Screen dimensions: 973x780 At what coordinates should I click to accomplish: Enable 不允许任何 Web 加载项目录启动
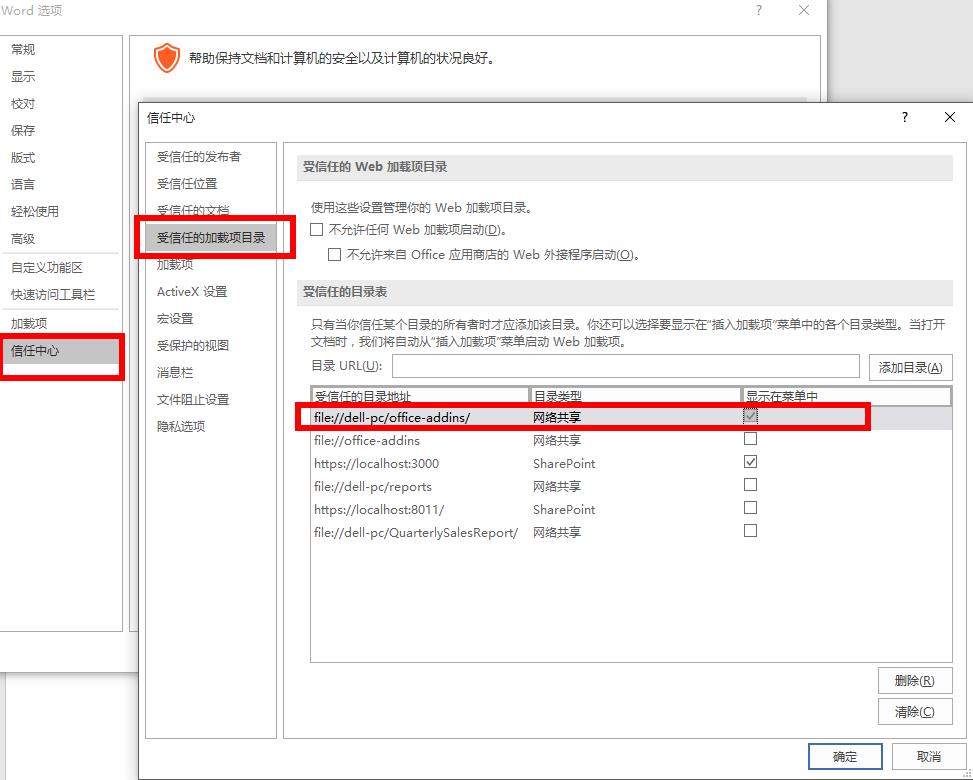[x=316, y=228]
